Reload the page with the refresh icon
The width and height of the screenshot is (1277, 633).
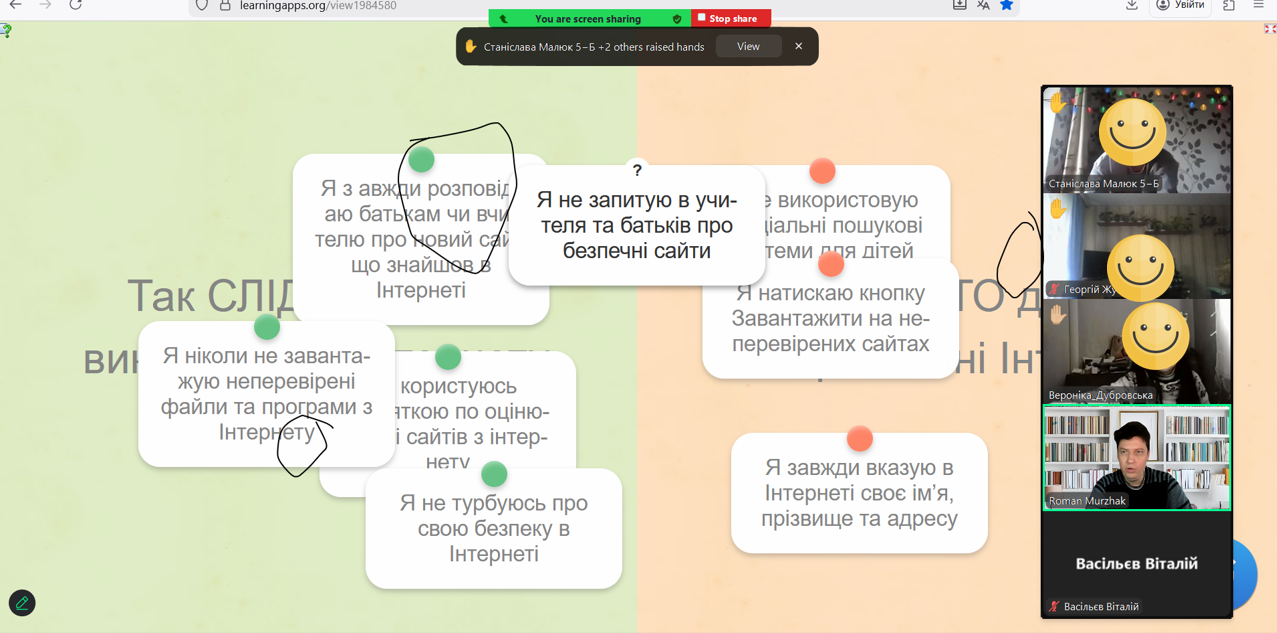point(76,6)
